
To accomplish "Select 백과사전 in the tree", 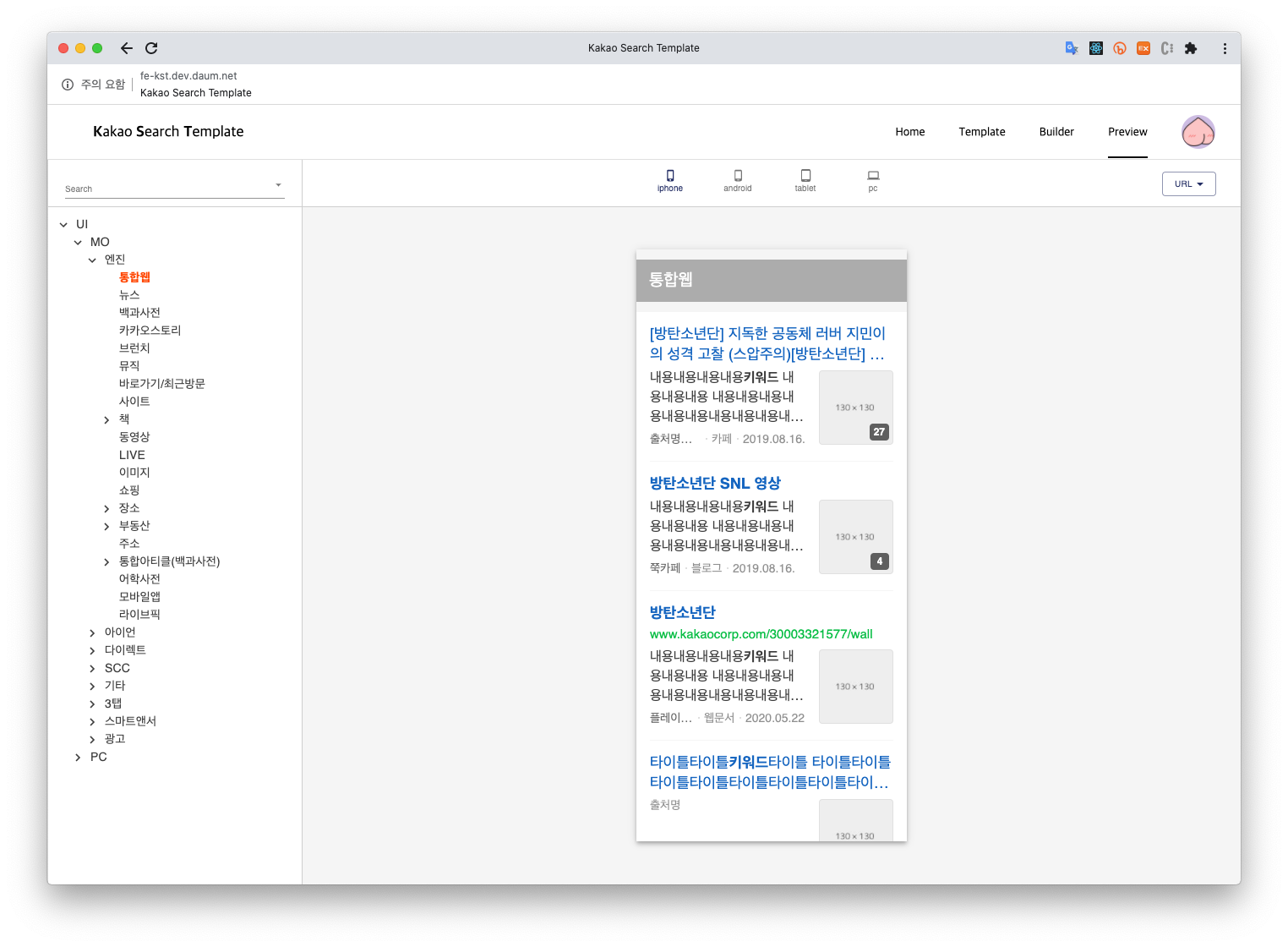I will [x=139, y=313].
